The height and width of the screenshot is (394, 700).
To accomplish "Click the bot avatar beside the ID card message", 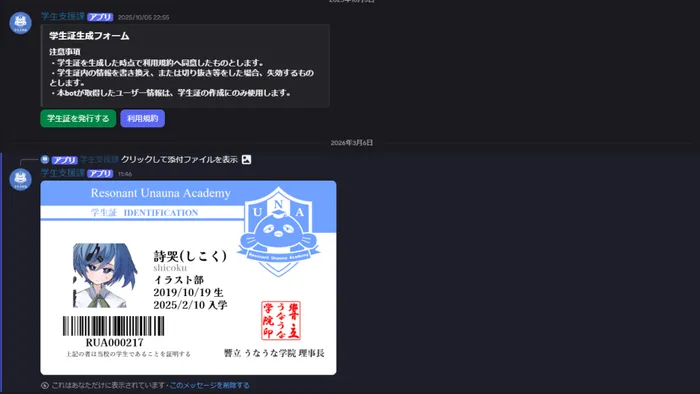I will tap(21, 179).
